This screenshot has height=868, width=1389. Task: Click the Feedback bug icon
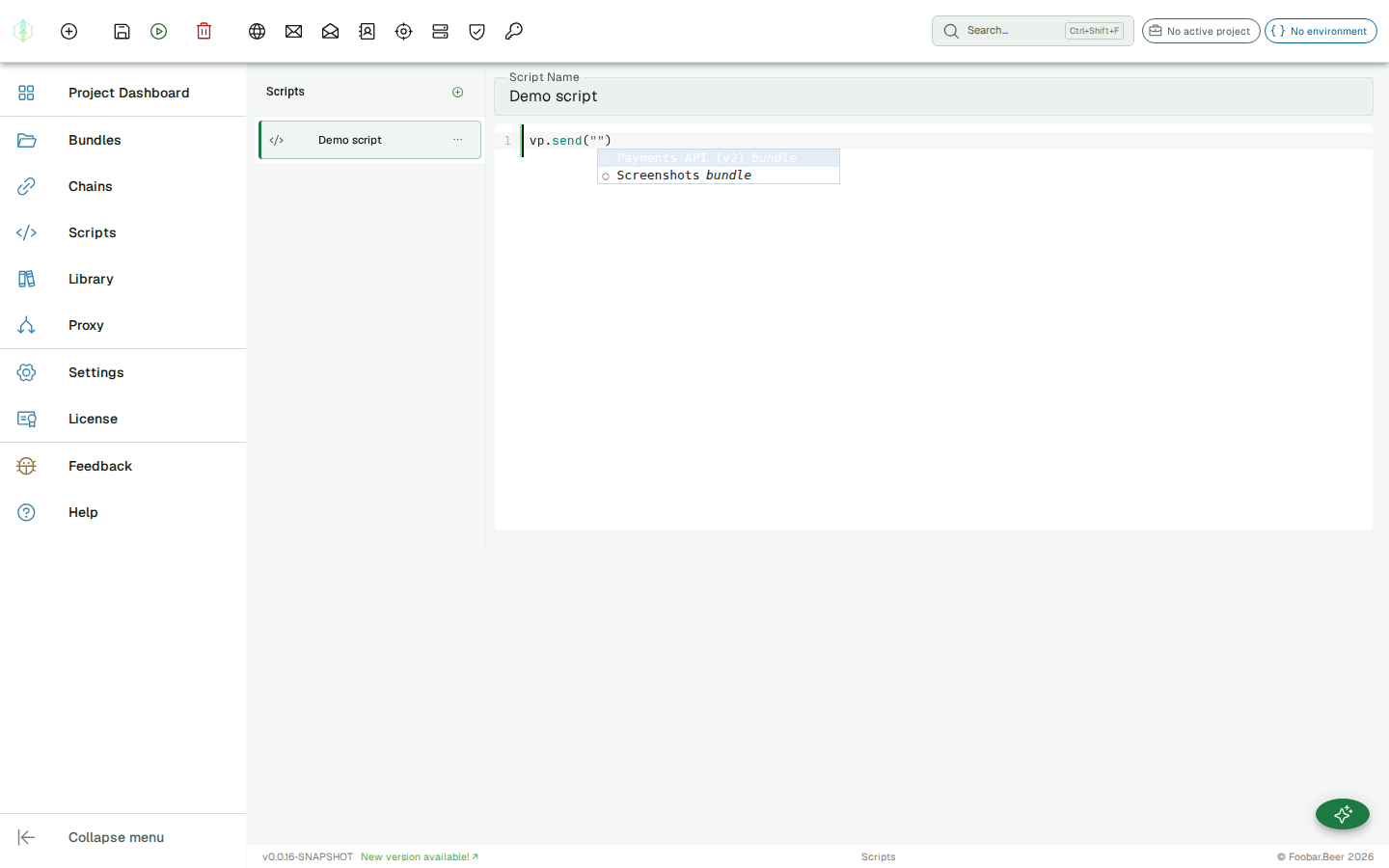pyautogui.click(x=26, y=466)
